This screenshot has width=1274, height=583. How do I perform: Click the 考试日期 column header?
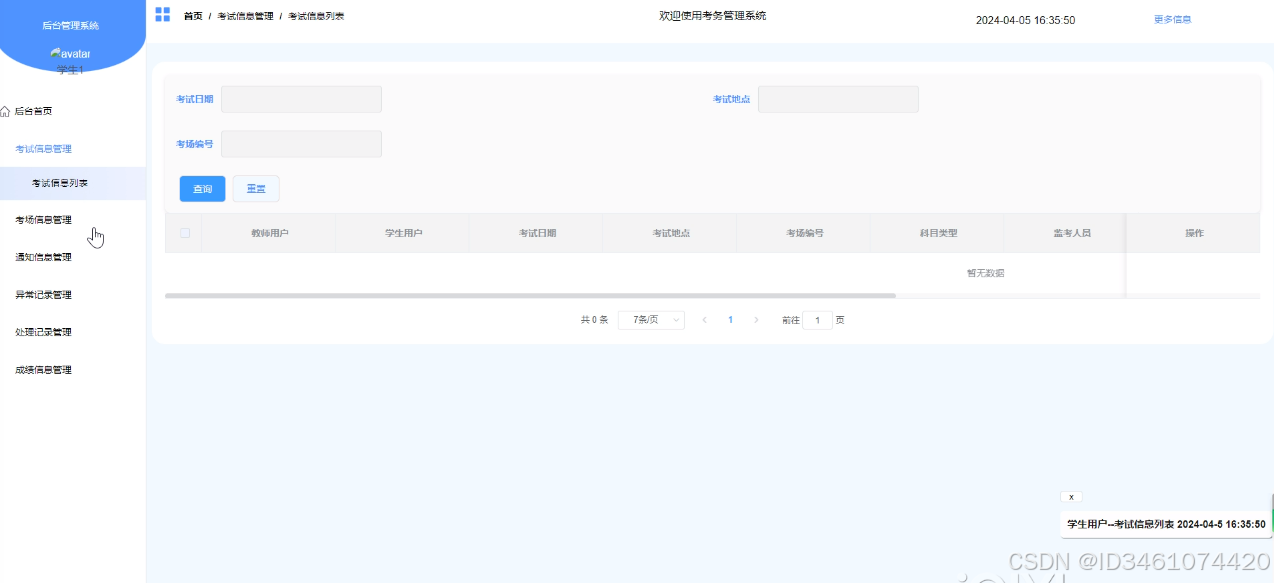point(537,233)
